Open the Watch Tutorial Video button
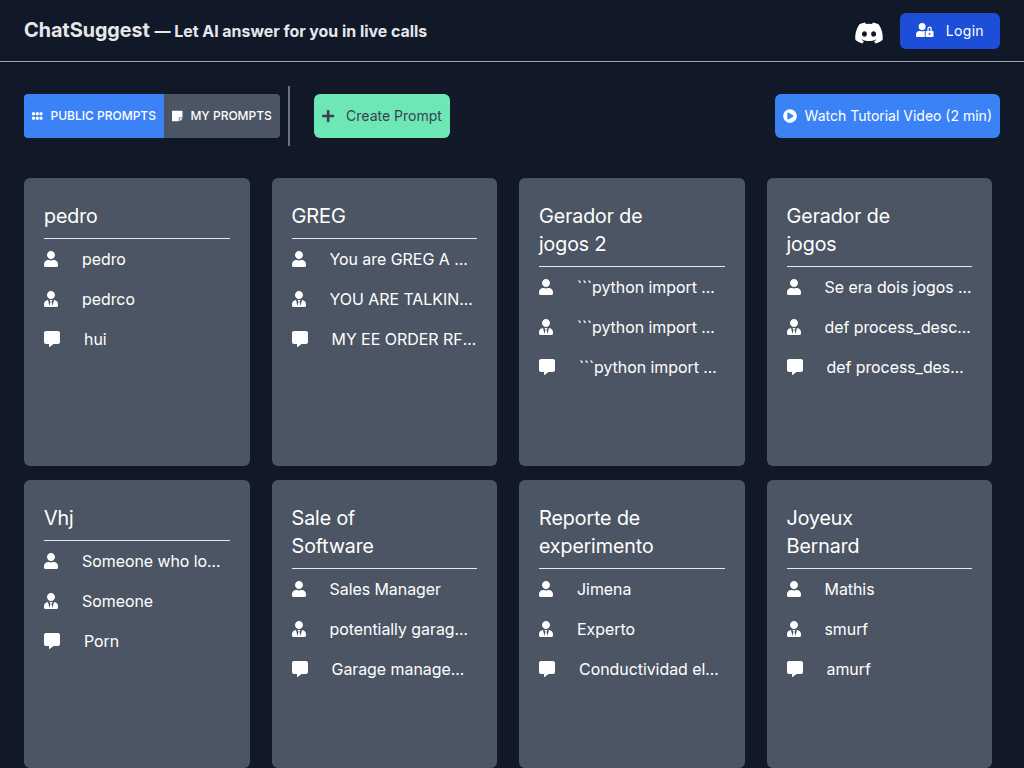The height and width of the screenshot is (768, 1024). point(888,116)
